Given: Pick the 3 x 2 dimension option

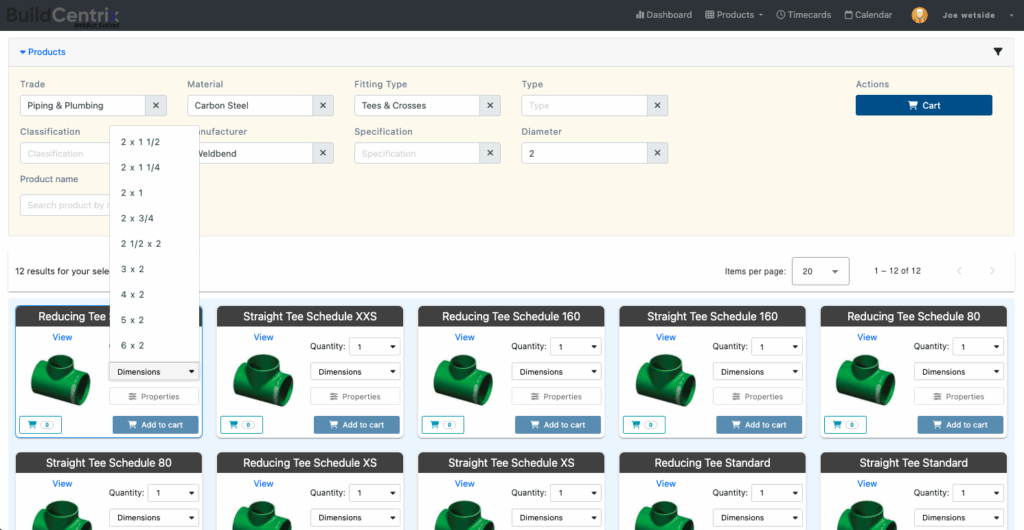Looking at the screenshot, I should [x=133, y=270].
